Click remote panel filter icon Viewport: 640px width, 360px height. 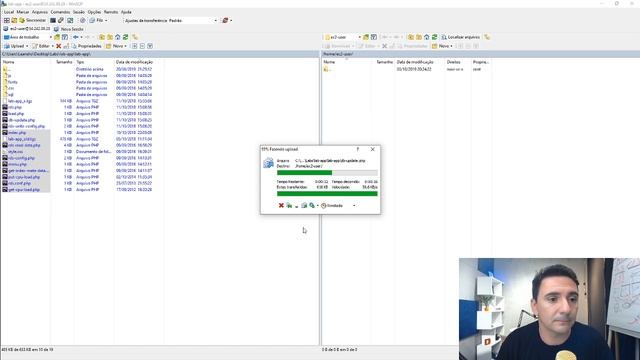click(374, 37)
